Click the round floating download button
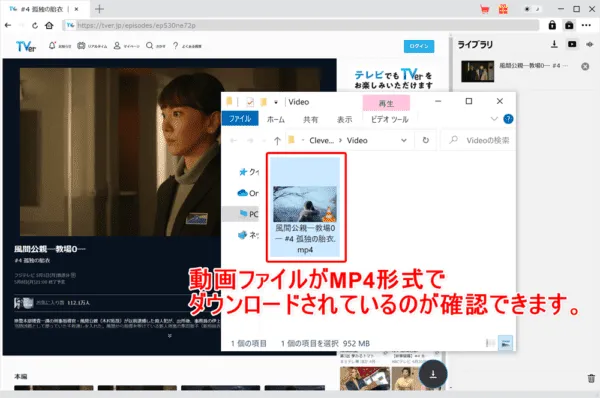Viewport: 600px width, 398px height. pyautogui.click(x=433, y=374)
